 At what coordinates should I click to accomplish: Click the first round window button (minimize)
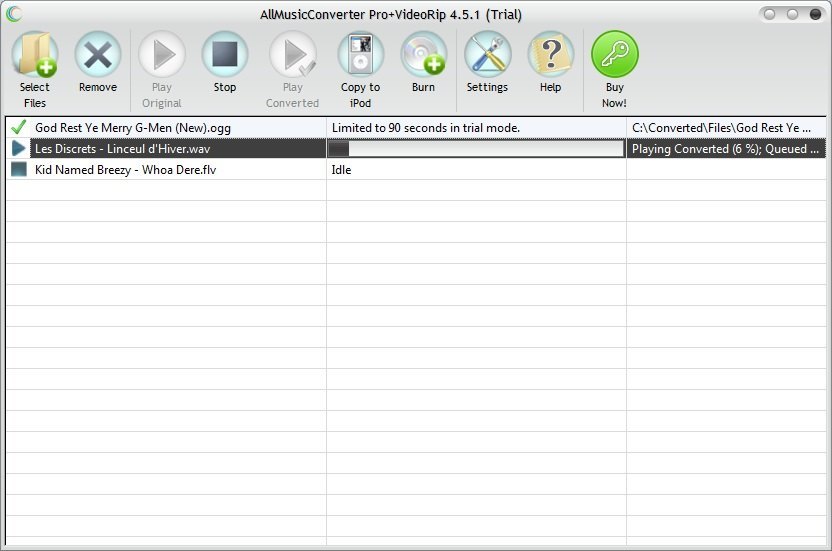(x=769, y=14)
